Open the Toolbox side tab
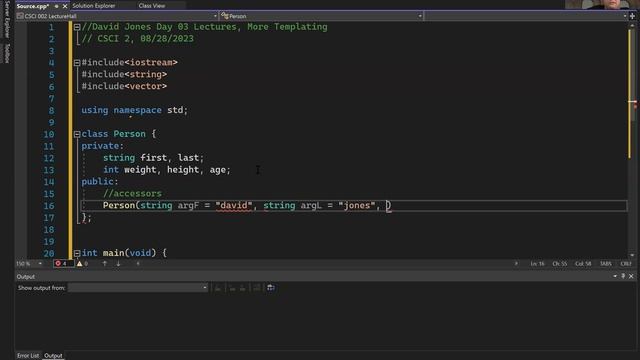 [7, 53]
